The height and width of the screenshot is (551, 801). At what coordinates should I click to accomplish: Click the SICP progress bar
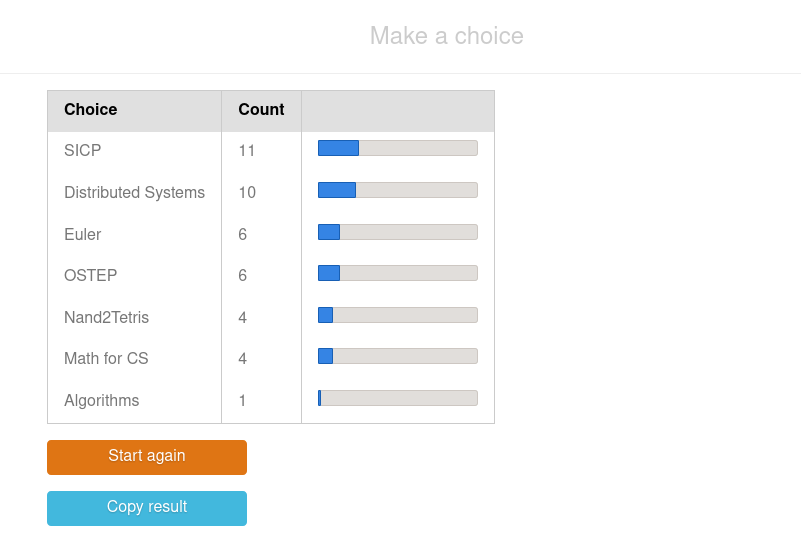click(x=398, y=148)
